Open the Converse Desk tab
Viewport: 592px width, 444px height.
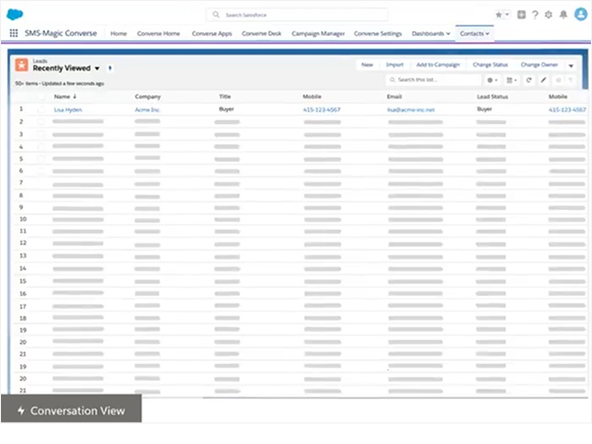click(261, 33)
